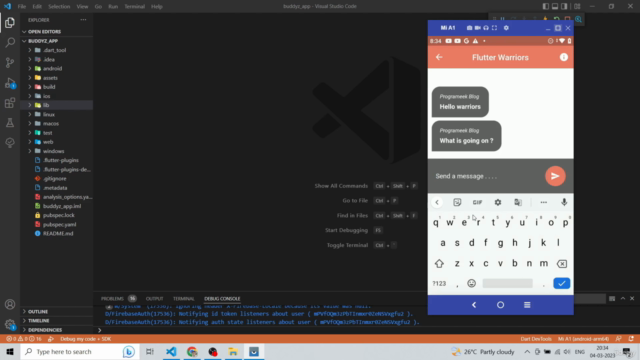Open keyboard sticker icon
The image size is (640, 360).
457,202
